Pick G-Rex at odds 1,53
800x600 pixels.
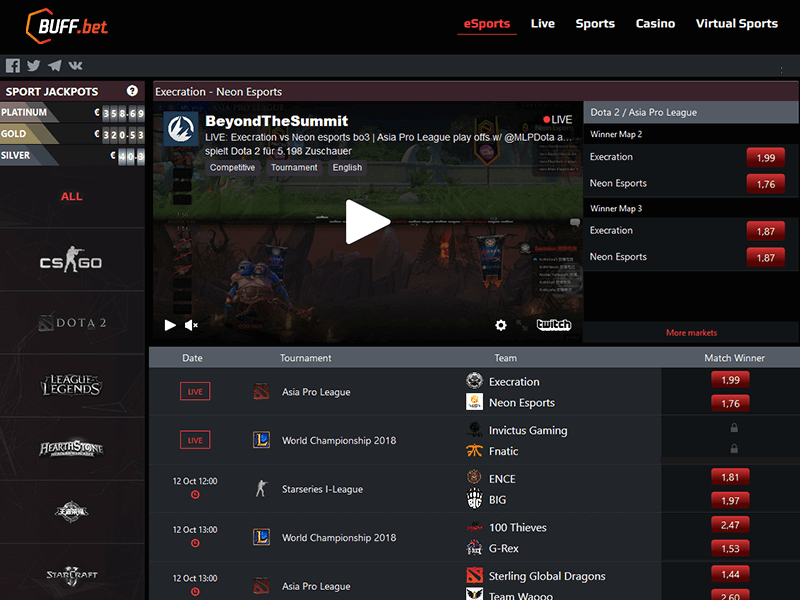pyautogui.click(x=730, y=548)
